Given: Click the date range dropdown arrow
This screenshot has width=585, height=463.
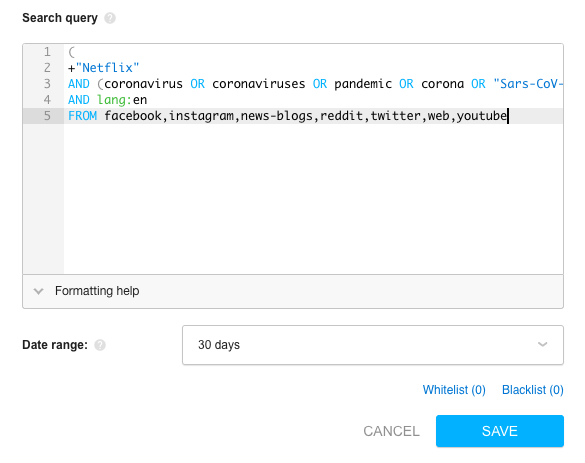Looking at the screenshot, I should click(x=542, y=344).
